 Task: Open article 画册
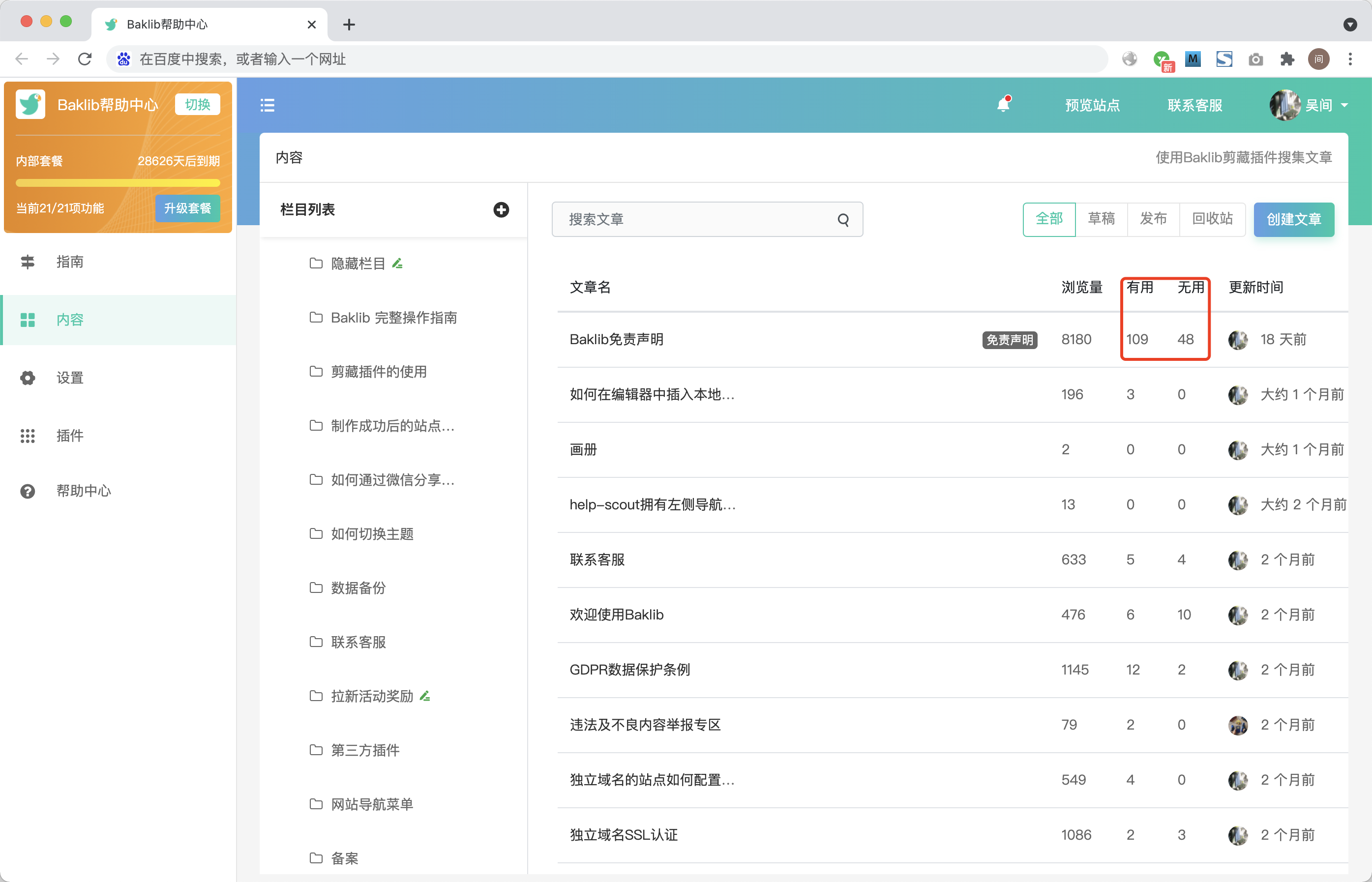coord(583,450)
